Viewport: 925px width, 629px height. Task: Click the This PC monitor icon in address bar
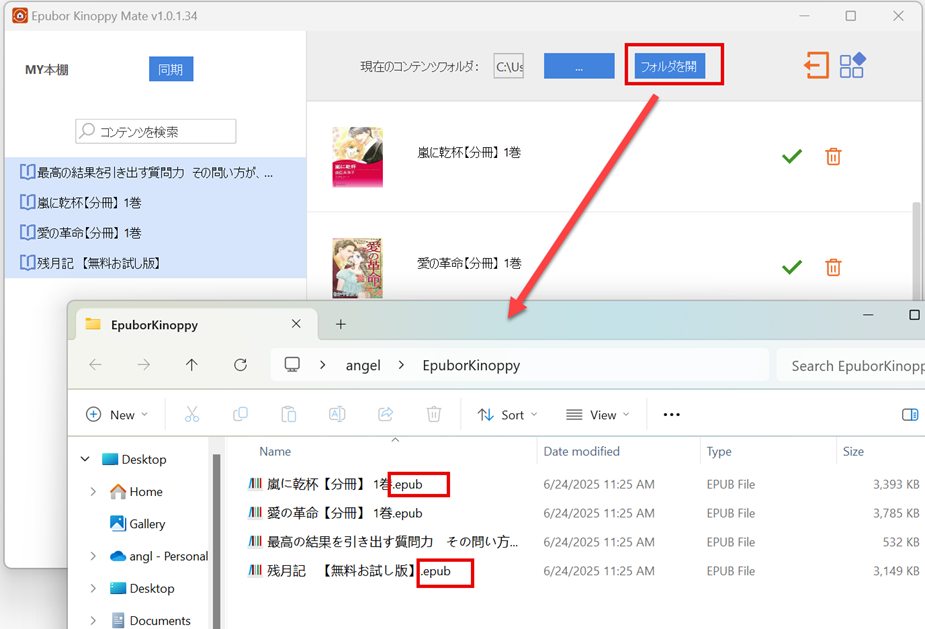292,365
